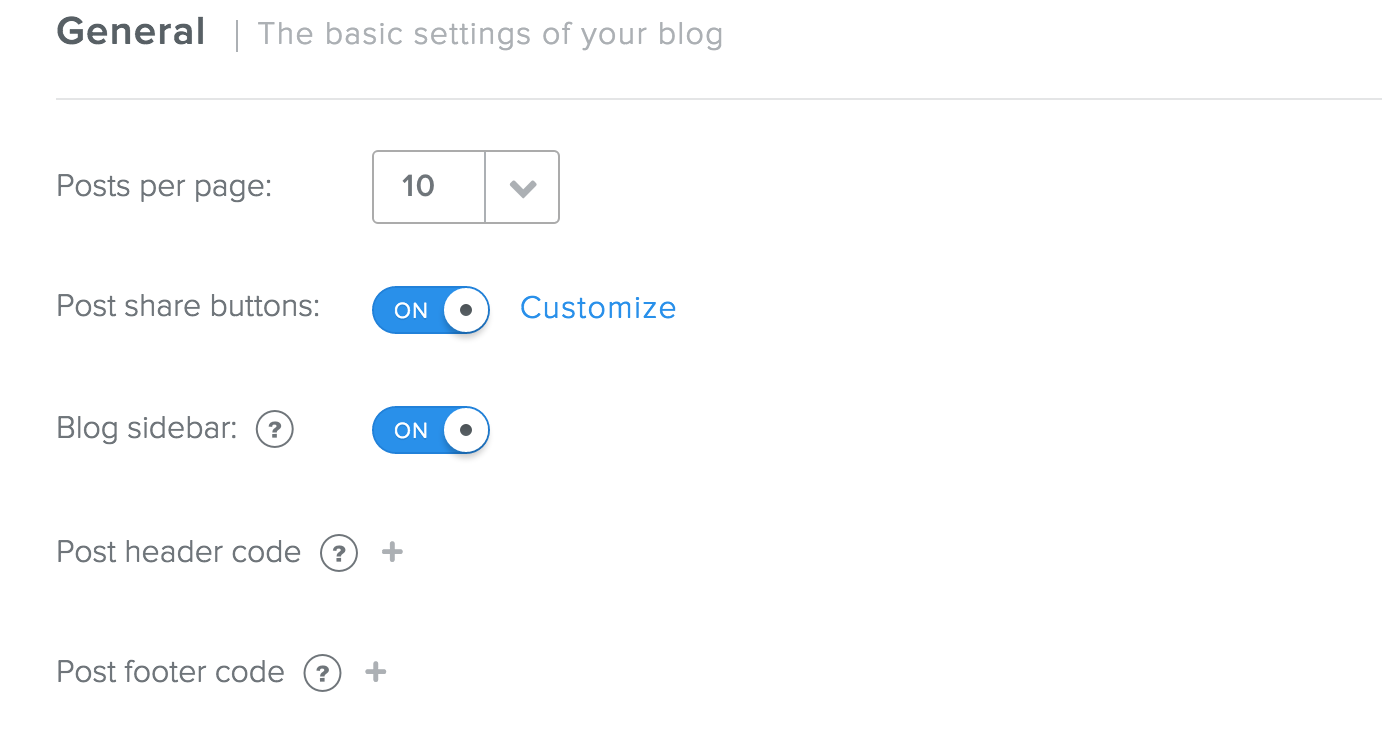
Task: Click the white knob on Blog sidebar switch
Action: tap(466, 430)
